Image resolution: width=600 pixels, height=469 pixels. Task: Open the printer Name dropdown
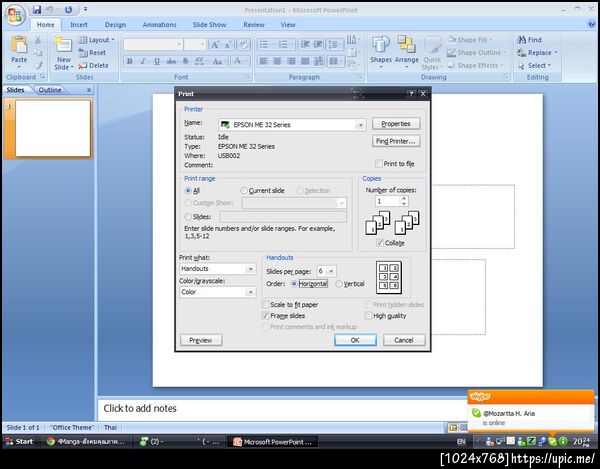tap(360, 125)
